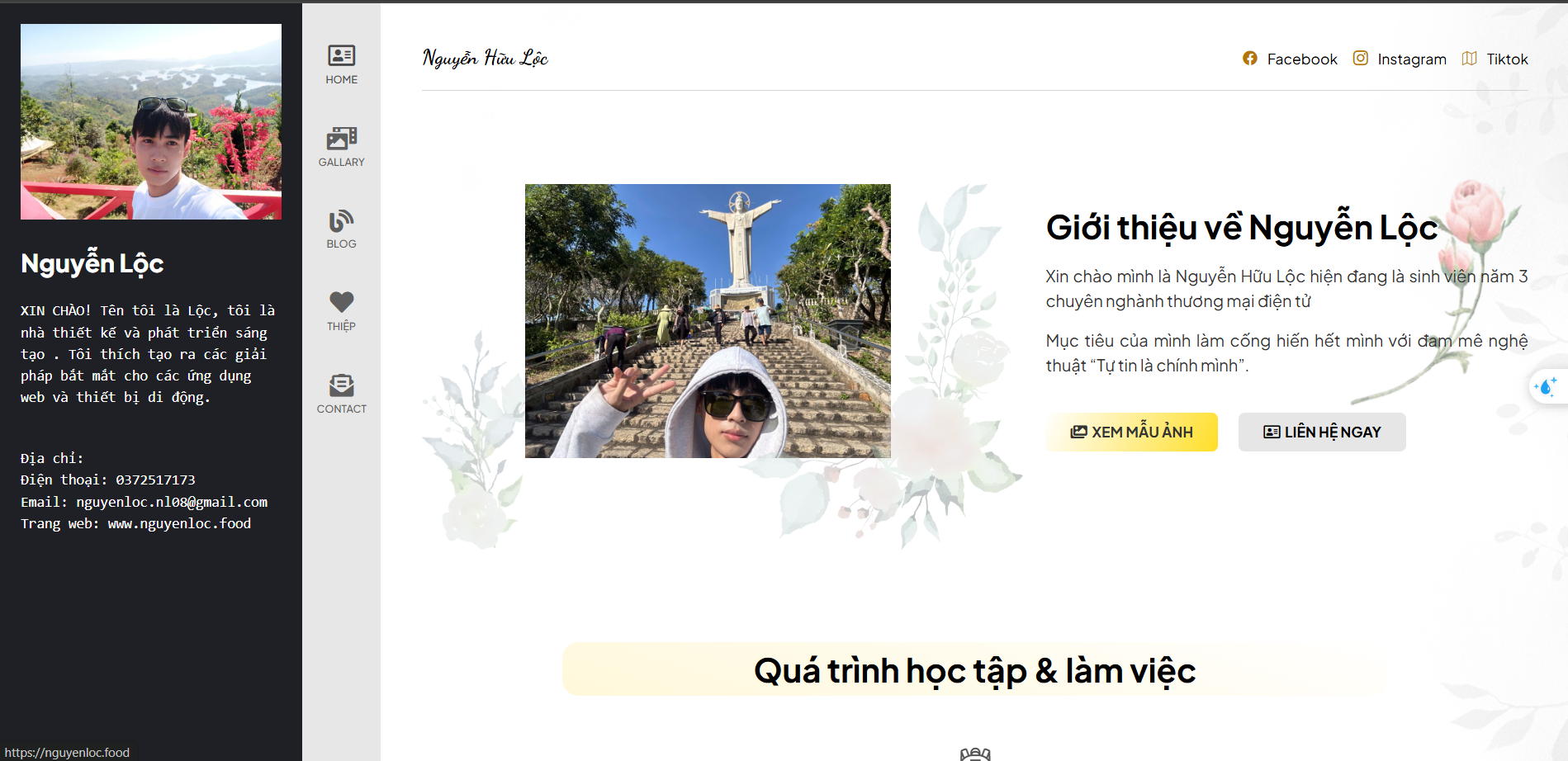Image resolution: width=1568 pixels, height=761 pixels.
Task: Select the heart icon for THIỆP
Action: (341, 302)
